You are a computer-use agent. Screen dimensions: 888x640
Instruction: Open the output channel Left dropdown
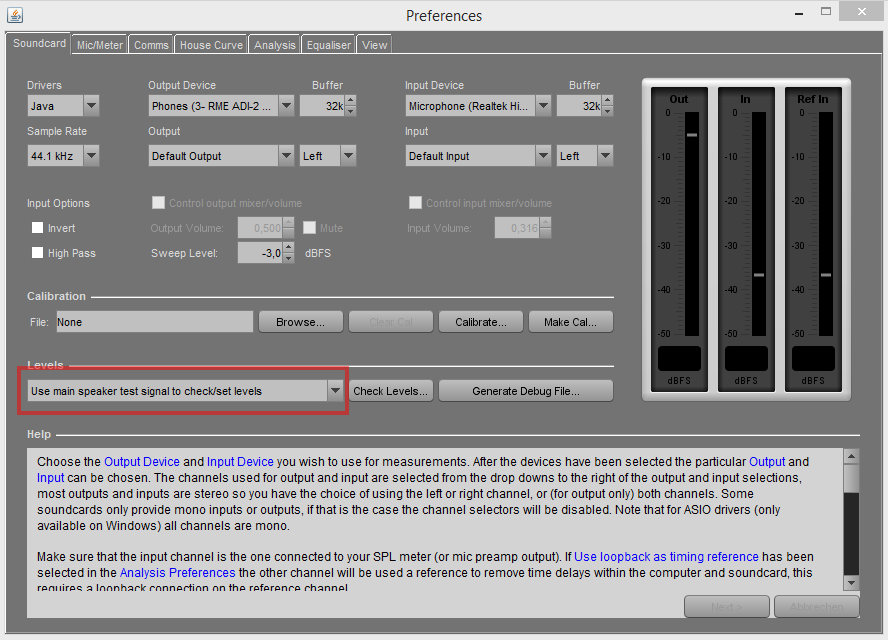coord(347,156)
